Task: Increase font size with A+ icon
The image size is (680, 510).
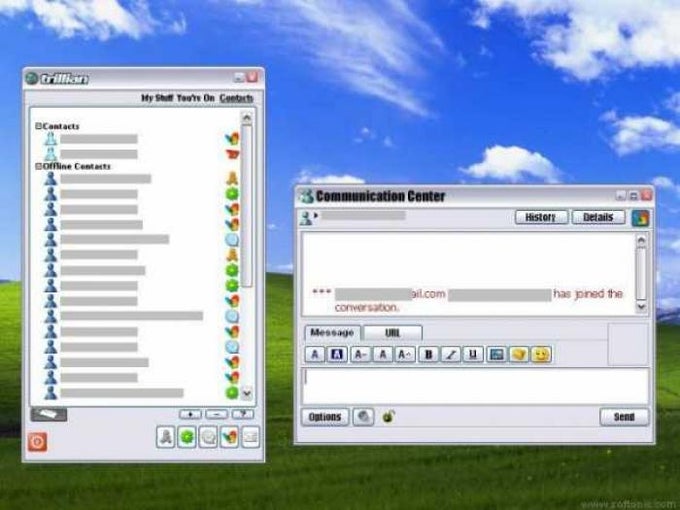Action: coord(405,354)
